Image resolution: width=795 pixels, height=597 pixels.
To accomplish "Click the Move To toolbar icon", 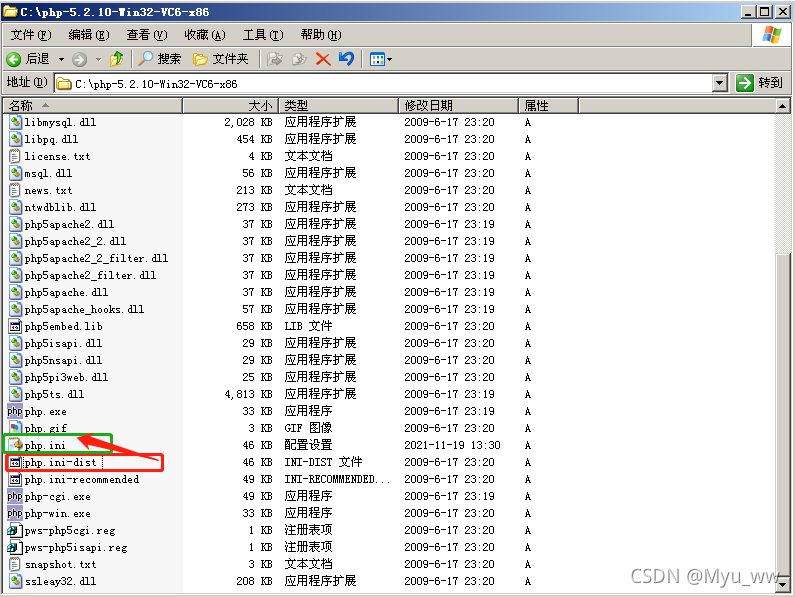I will coord(275,59).
